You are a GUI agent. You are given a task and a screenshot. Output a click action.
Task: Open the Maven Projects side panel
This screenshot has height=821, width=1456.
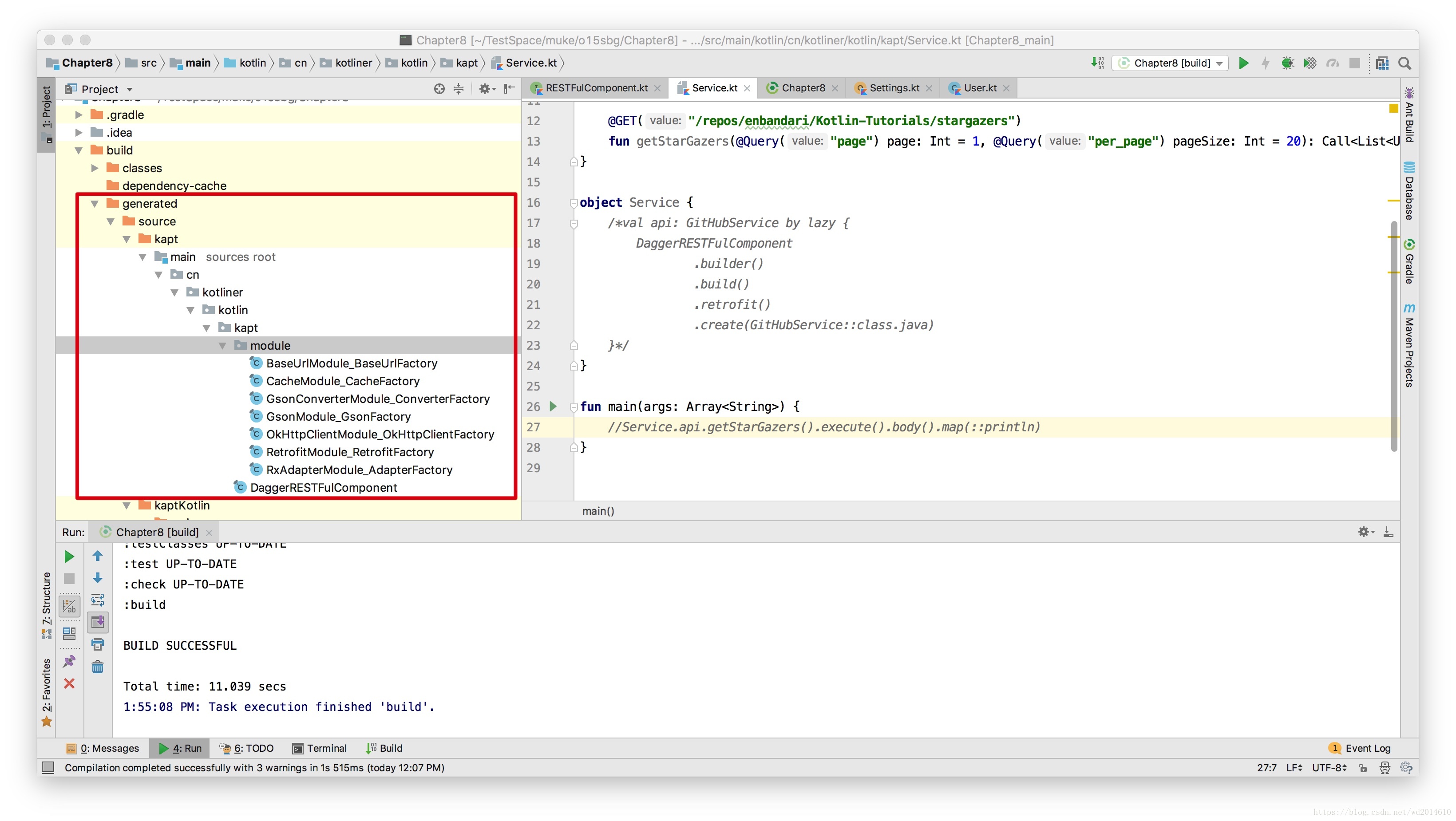tap(1409, 345)
